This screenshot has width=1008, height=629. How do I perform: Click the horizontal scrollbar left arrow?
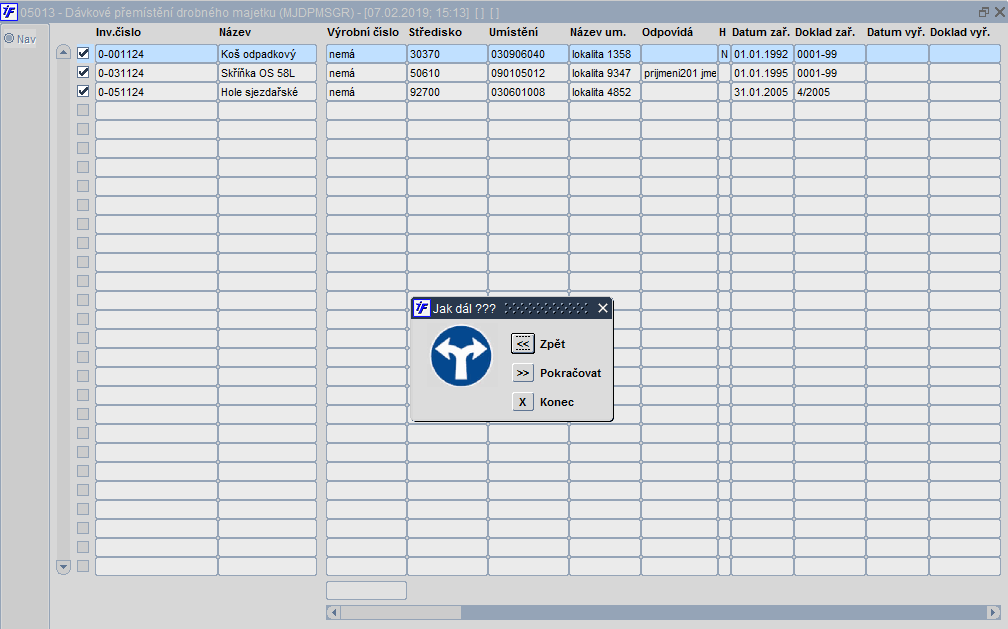tap(333, 612)
